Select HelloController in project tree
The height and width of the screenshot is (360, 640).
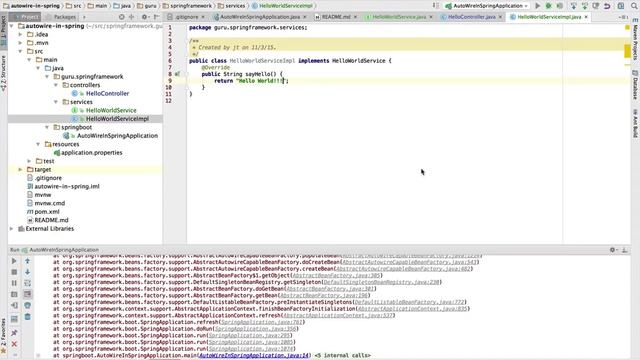point(107,93)
